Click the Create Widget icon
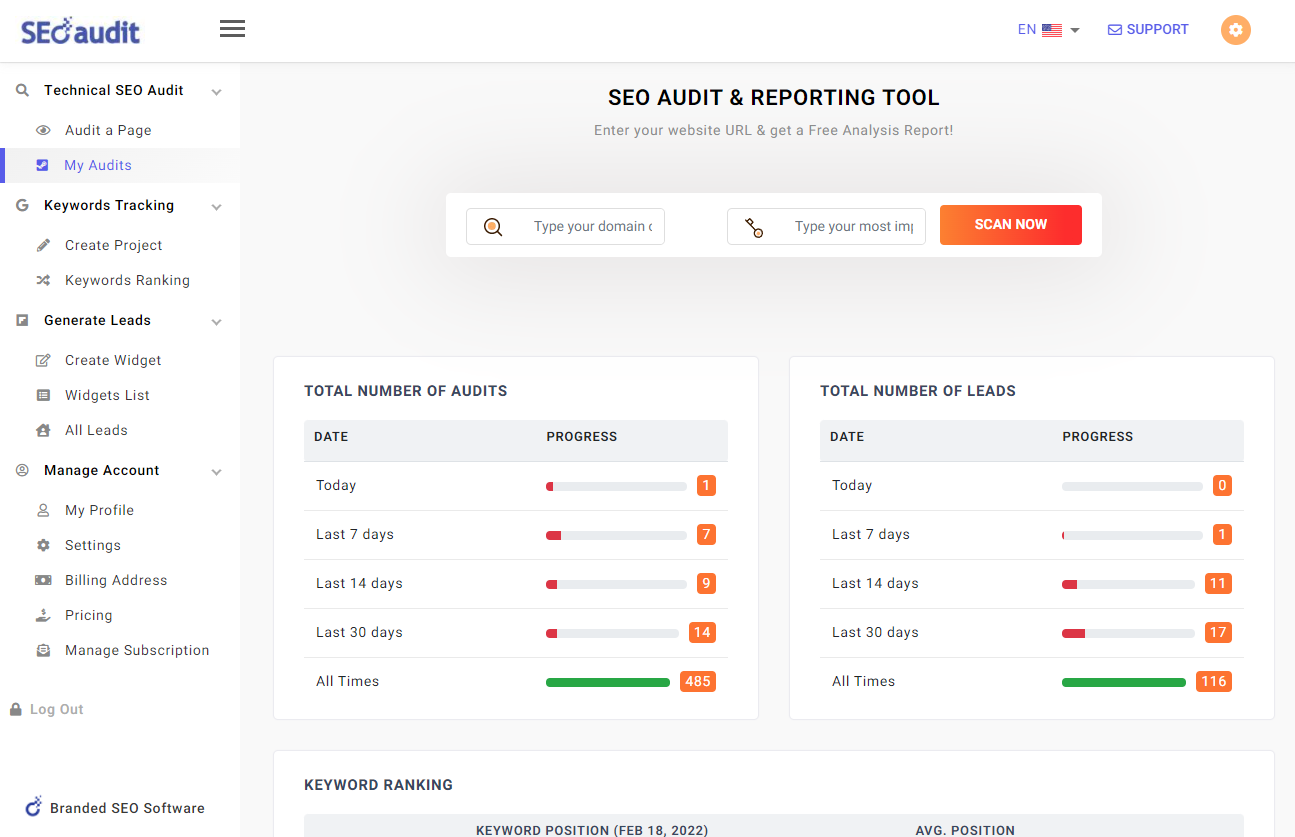 [43, 360]
